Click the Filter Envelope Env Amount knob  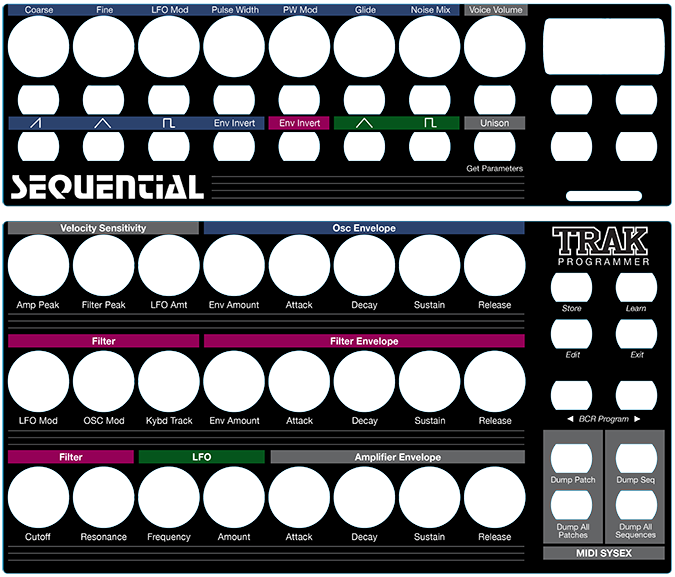point(234,382)
